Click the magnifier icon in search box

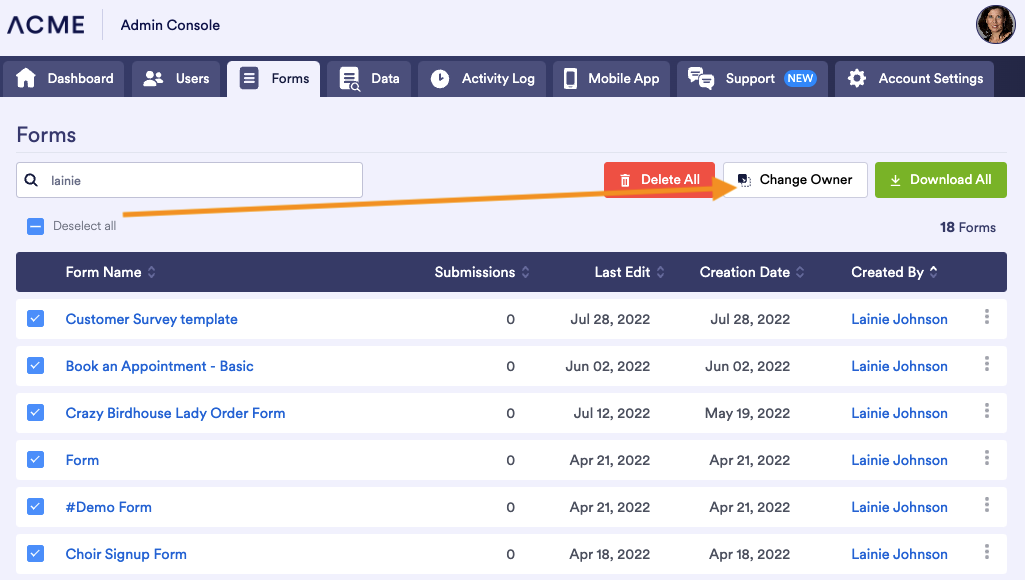[31, 180]
